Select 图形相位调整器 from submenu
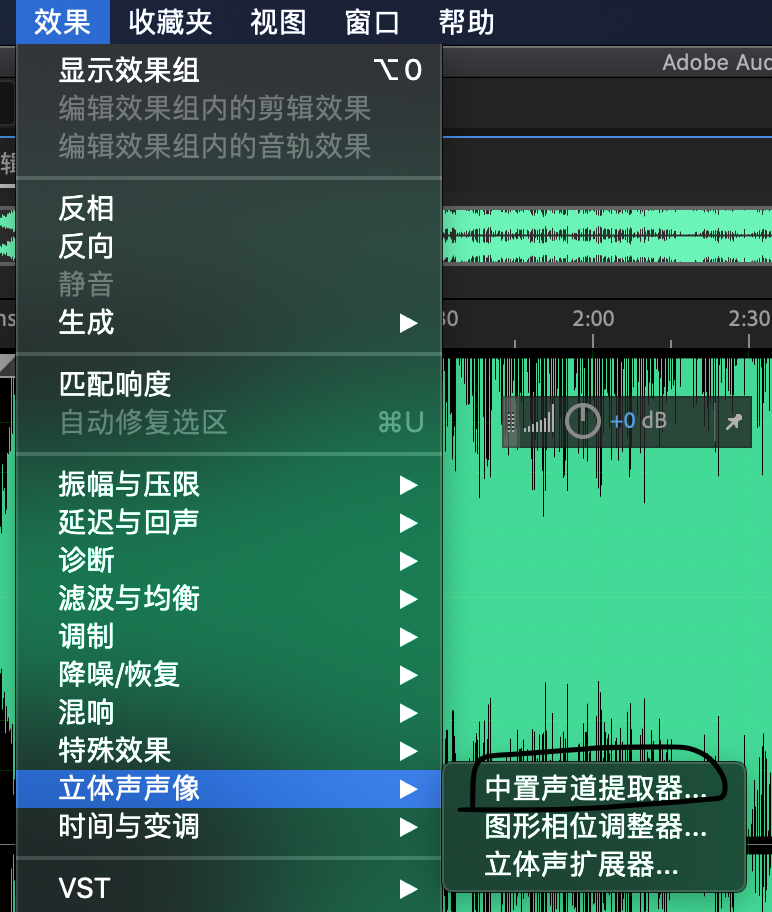The image size is (772, 912). [595, 827]
